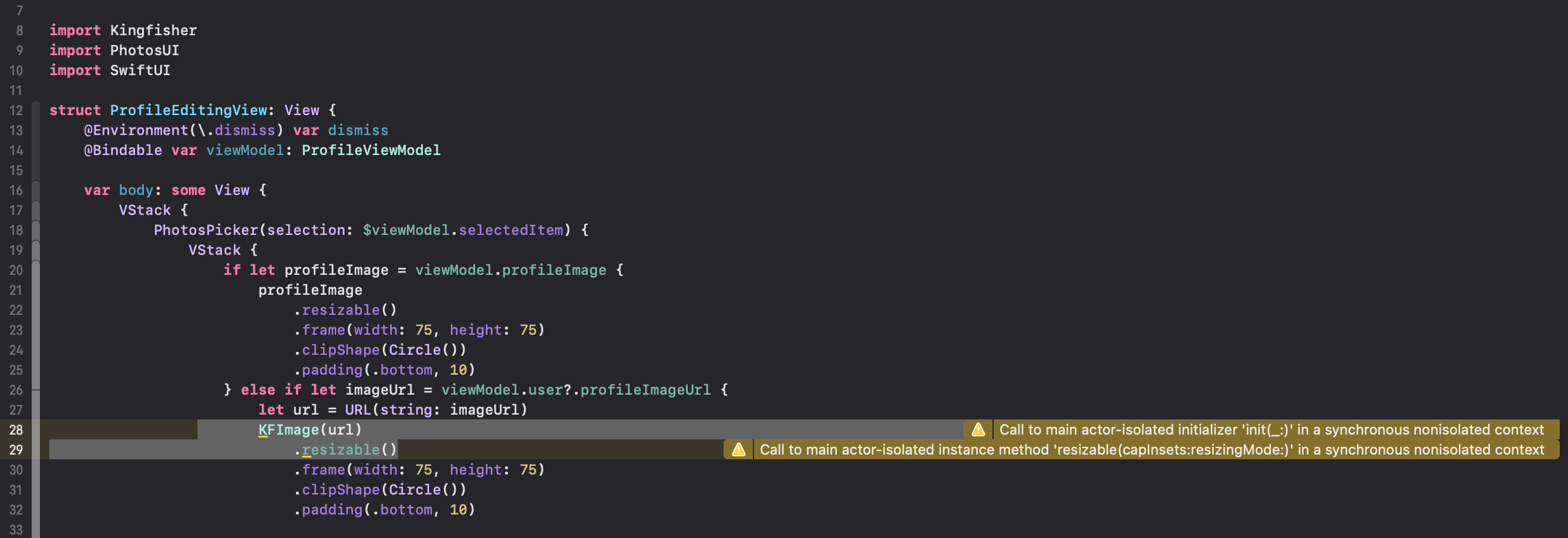The image size is (1568, 538).
Task: Click line number 12 in the gutter
Action: coord(16,110)
